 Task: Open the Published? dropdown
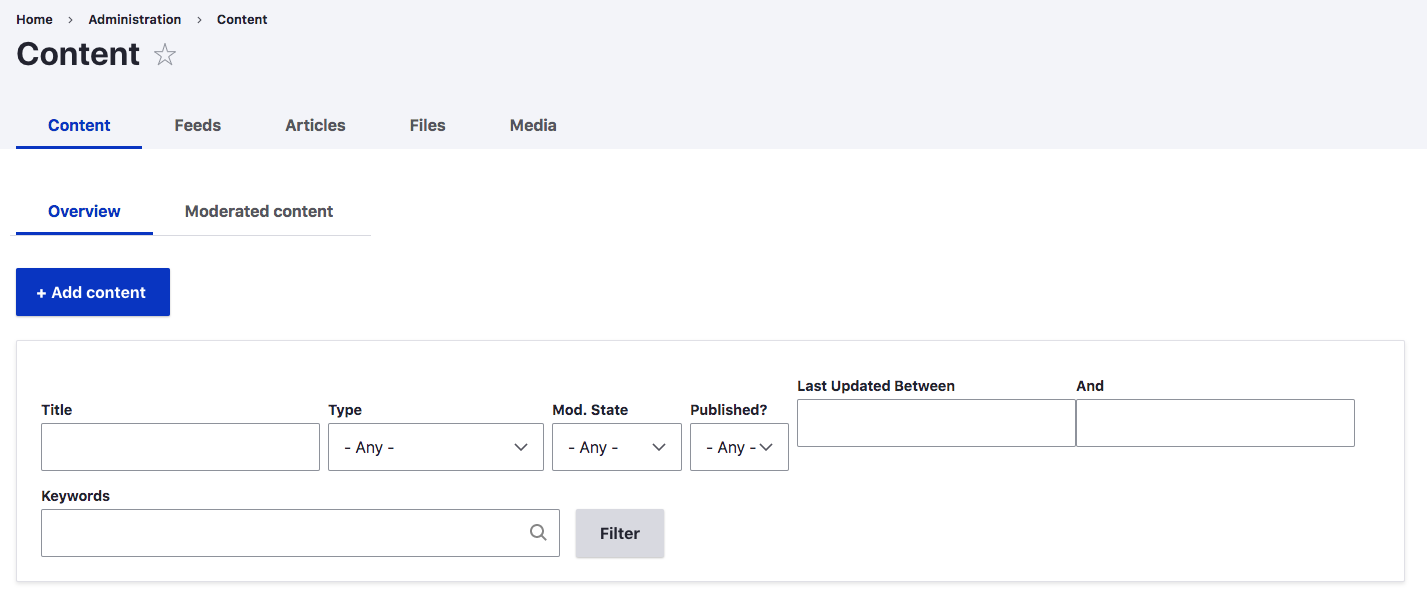(739, 447)
